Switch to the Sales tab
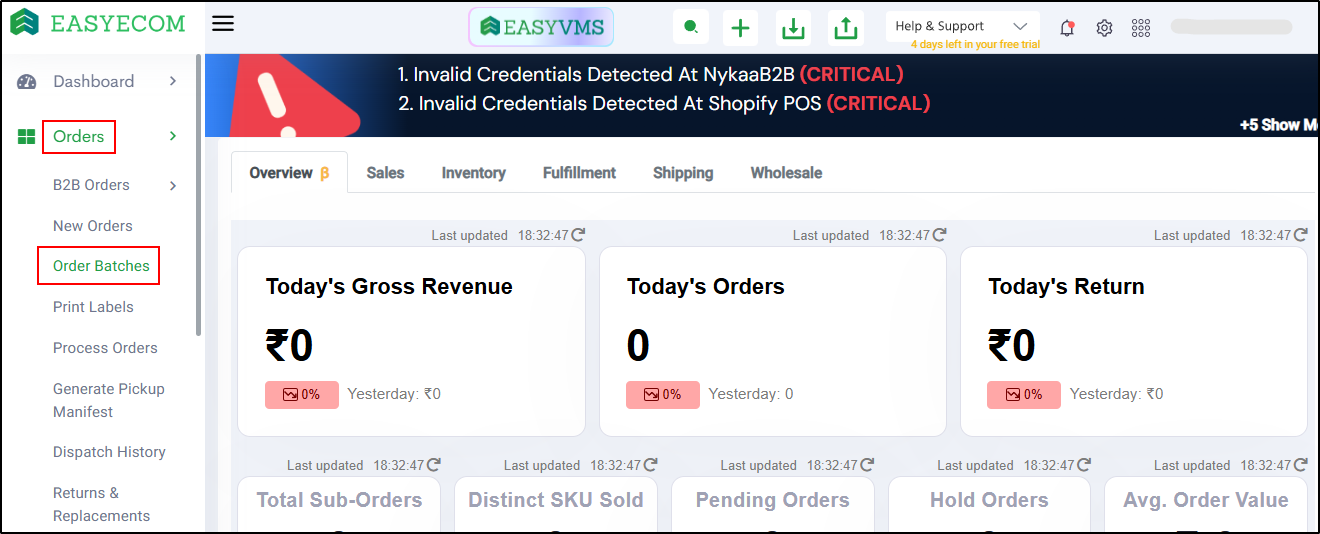This screenshot has width=1320, height=534. (x=385, y=173)
